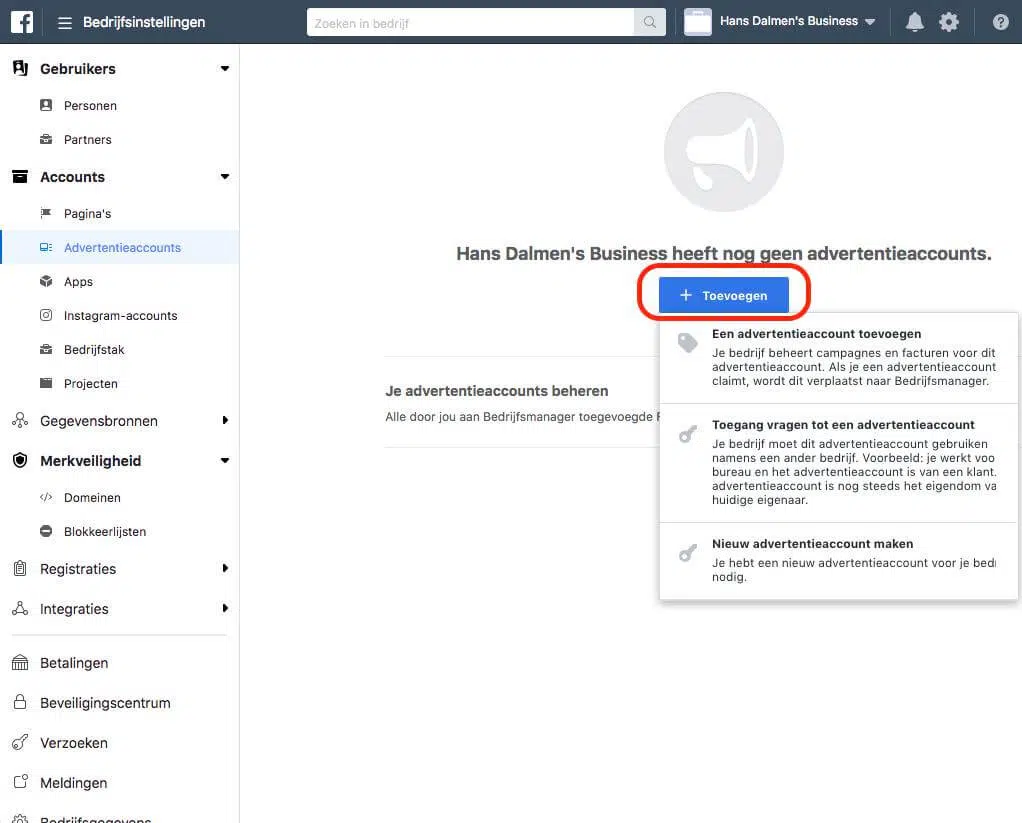1022x823 pixels.
Task: Expand the Gegevensbronnen section
Action: click(x=224, y=421)
